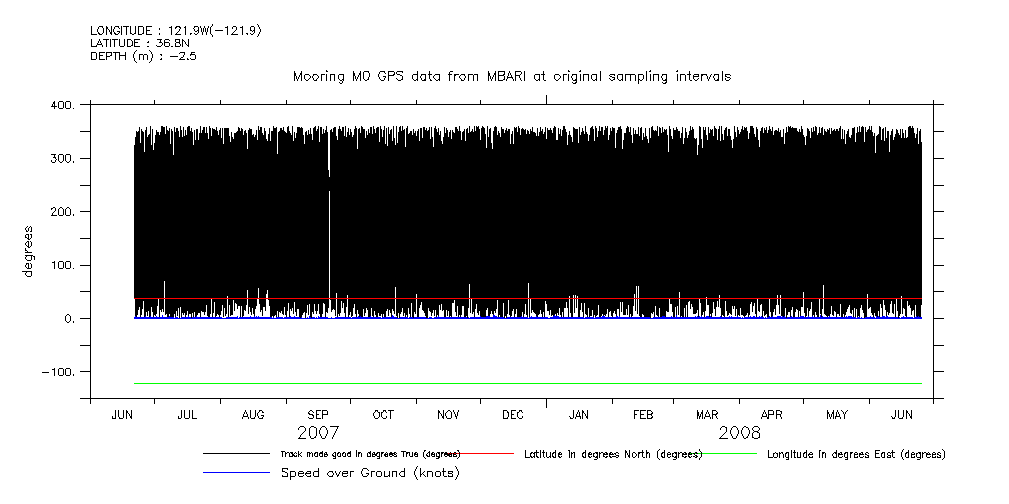Select the LATITUDE 36.8N header text
This screenshot has width=1009, height=504.
(138, 43)
